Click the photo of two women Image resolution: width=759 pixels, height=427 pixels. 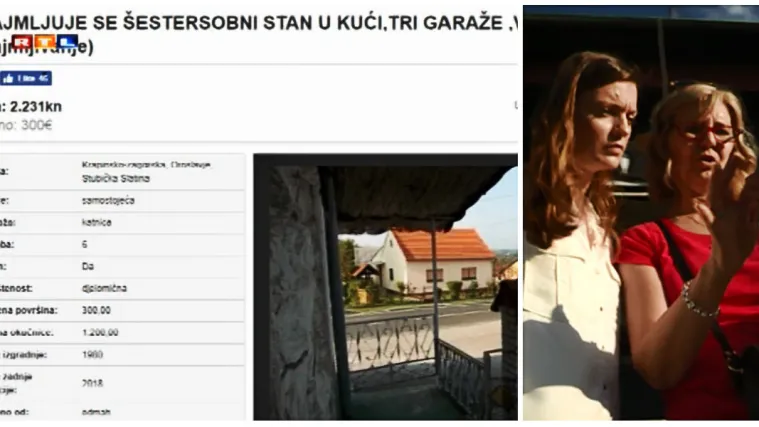(x=641, y=213)
